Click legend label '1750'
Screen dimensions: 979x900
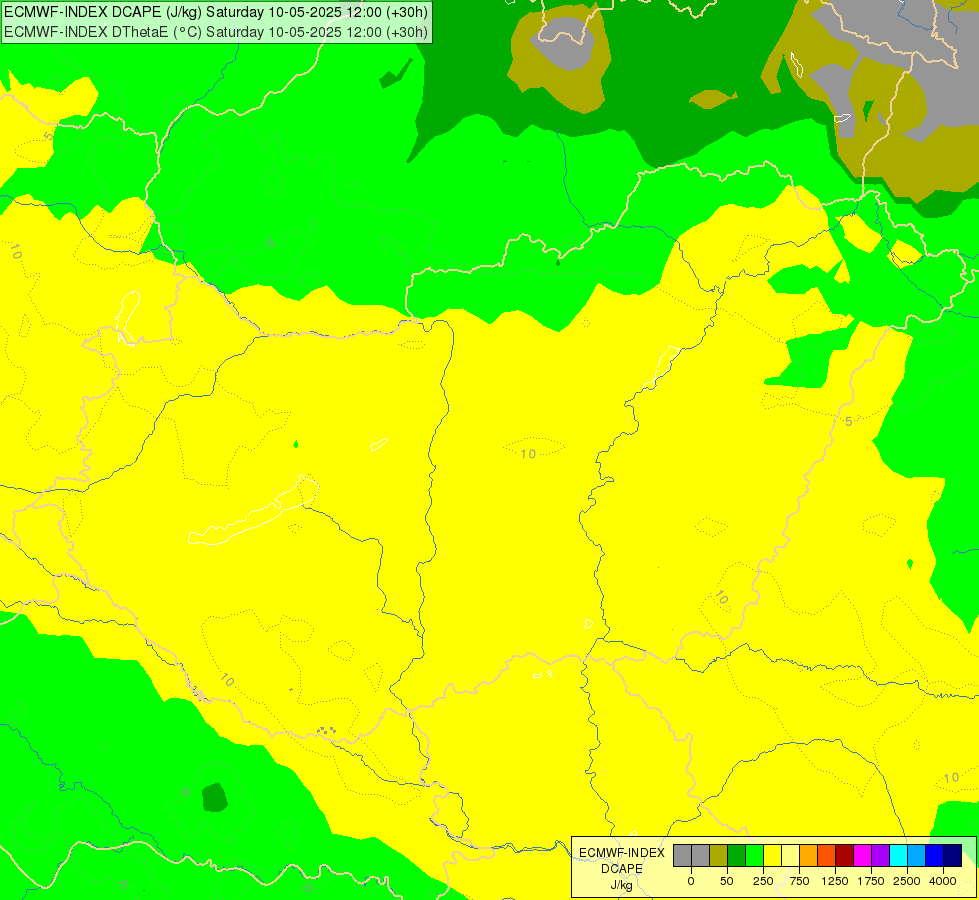click(871, 881)
